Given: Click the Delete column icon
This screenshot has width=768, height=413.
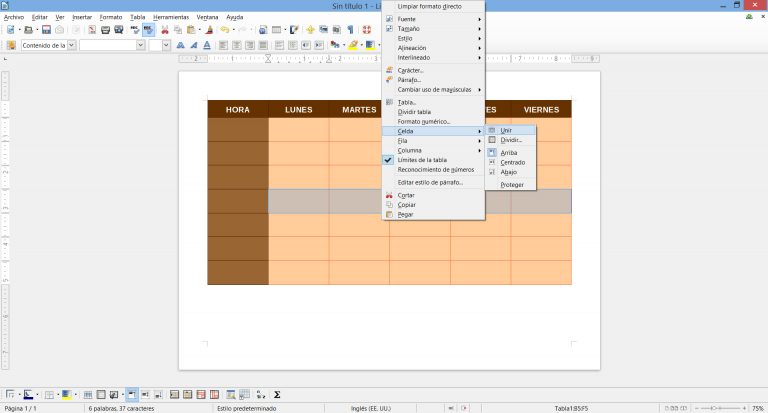Looking at the screenshot, I should [214, 394].
